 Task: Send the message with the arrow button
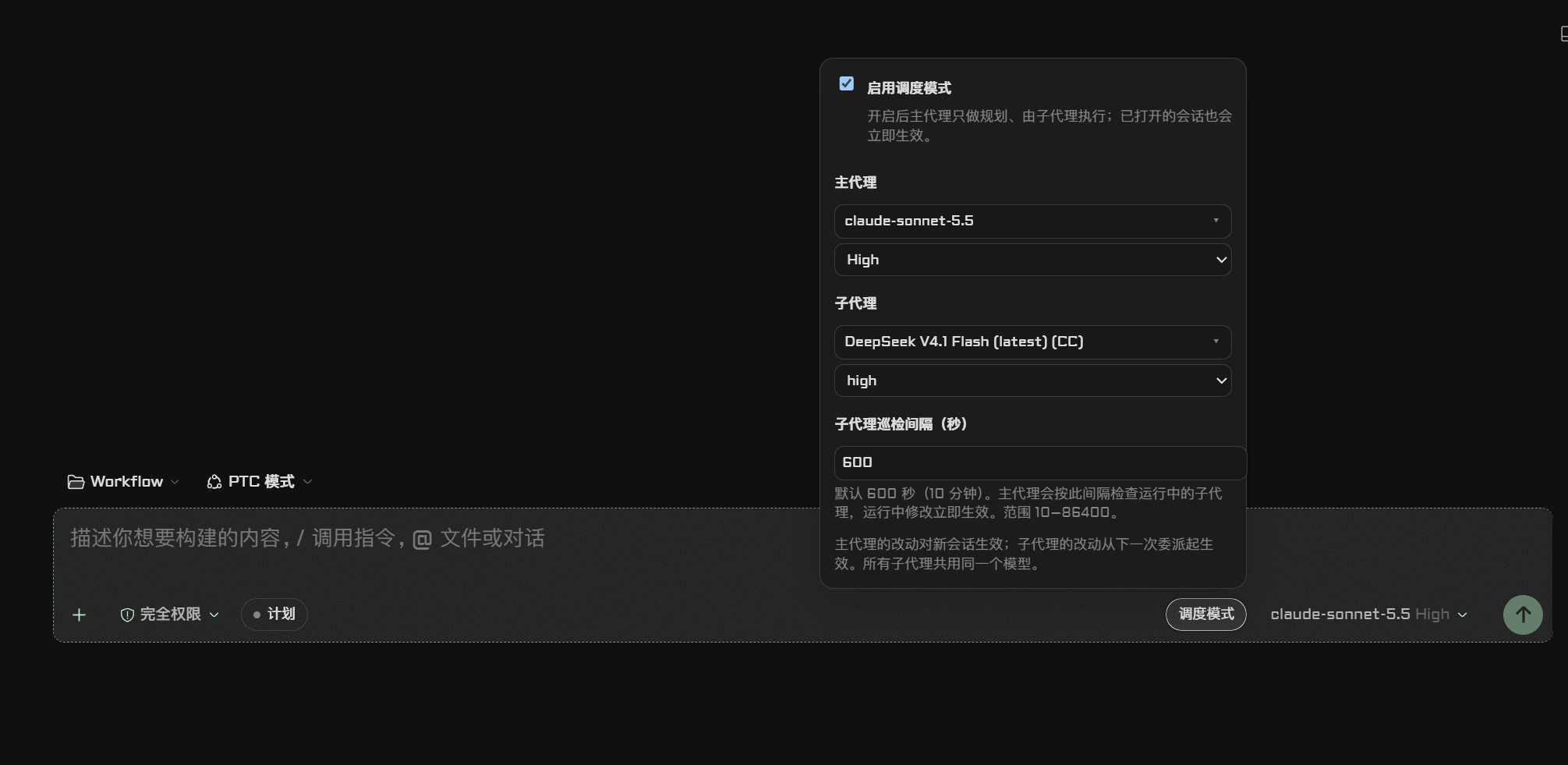coord(1523,615)
